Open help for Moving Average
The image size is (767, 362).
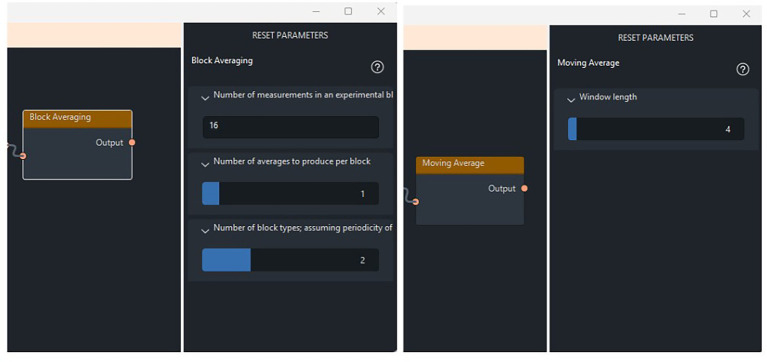[x=743, y=69]
